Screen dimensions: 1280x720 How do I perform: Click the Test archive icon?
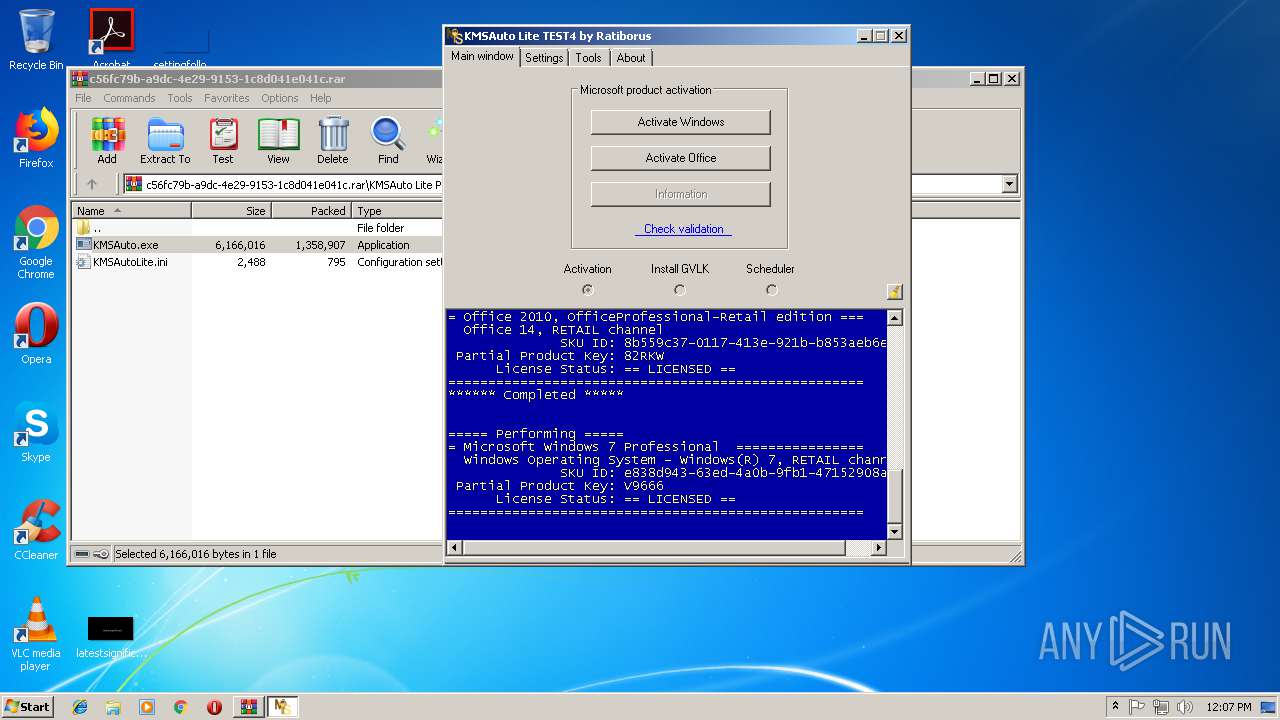(x=223, y=141)
